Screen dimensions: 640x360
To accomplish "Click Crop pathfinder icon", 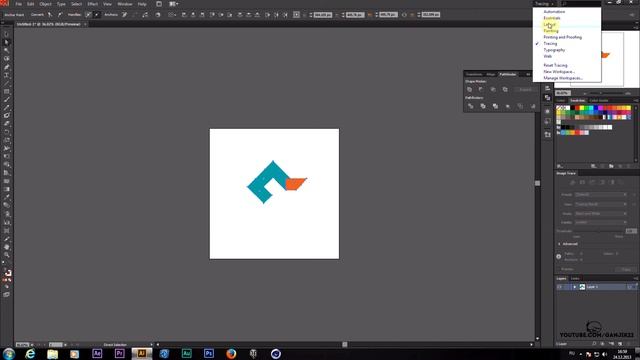I will click(x=508, y=106).
